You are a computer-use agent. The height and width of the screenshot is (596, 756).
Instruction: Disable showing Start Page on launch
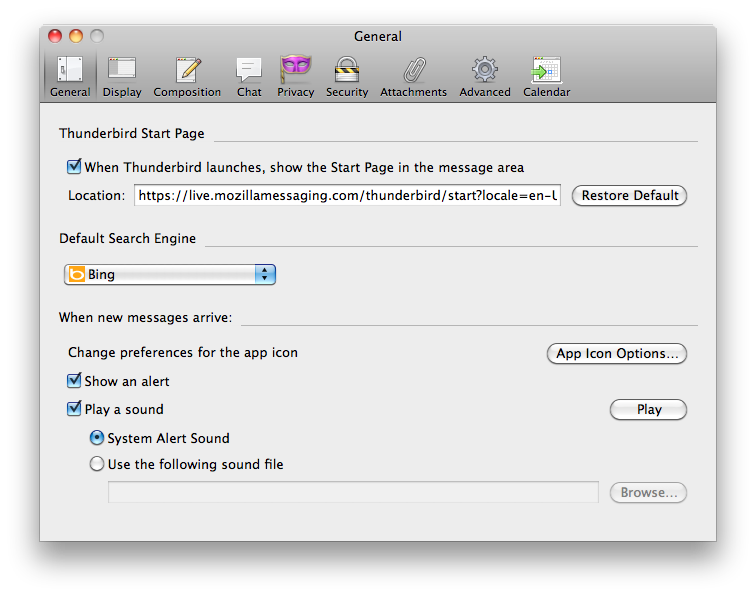(x=74, y=167)
